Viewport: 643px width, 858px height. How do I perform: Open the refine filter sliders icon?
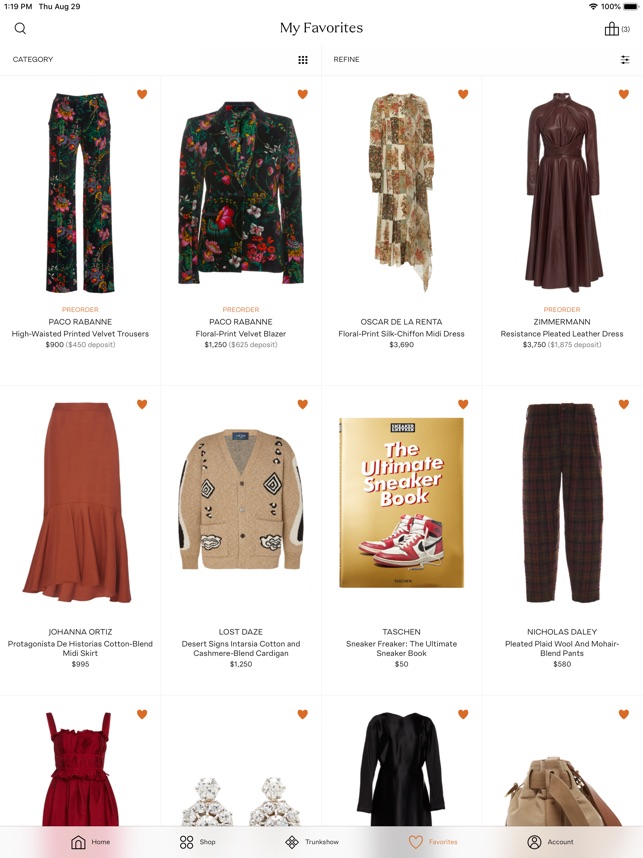point(625,60)
